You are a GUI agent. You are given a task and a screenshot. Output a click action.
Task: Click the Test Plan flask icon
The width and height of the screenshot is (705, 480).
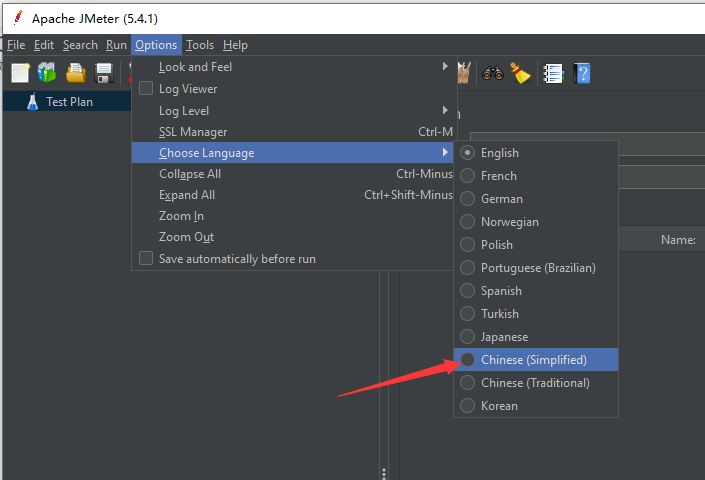32,102
